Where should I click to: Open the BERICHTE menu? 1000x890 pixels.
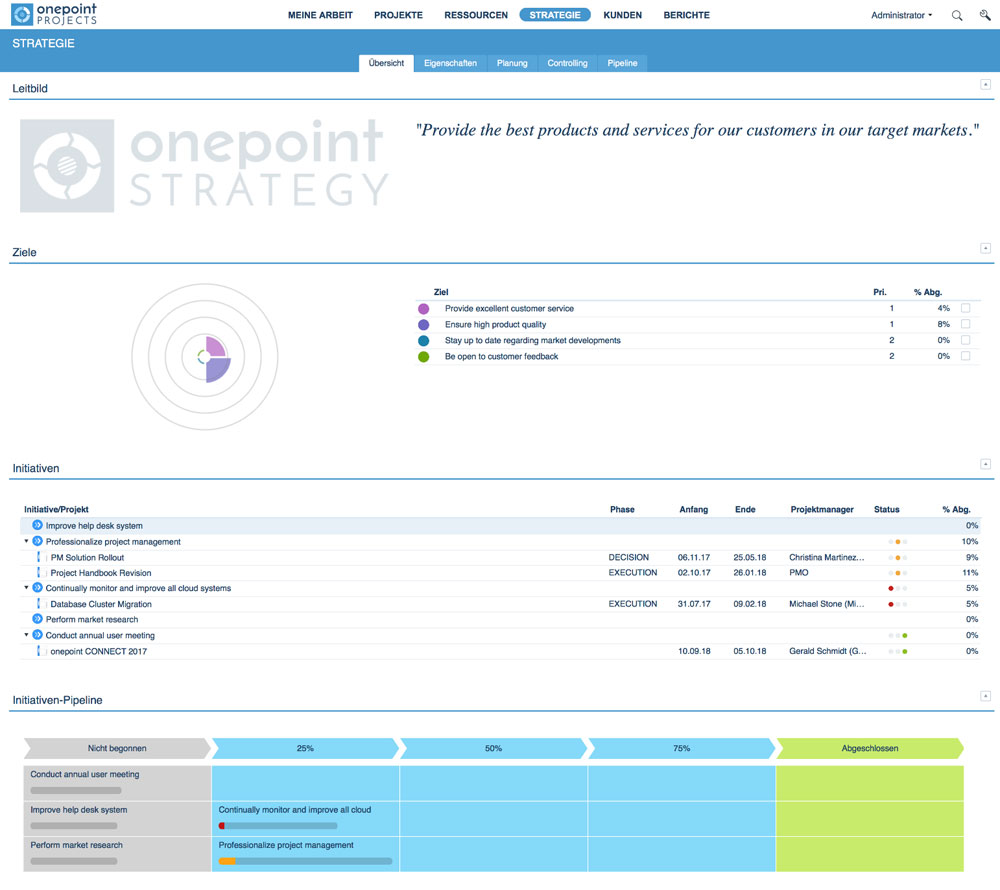click(686, 16)
